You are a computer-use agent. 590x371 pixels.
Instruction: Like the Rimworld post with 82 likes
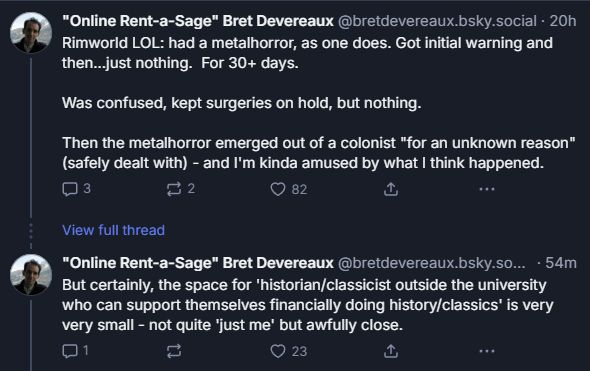(278, 189)
